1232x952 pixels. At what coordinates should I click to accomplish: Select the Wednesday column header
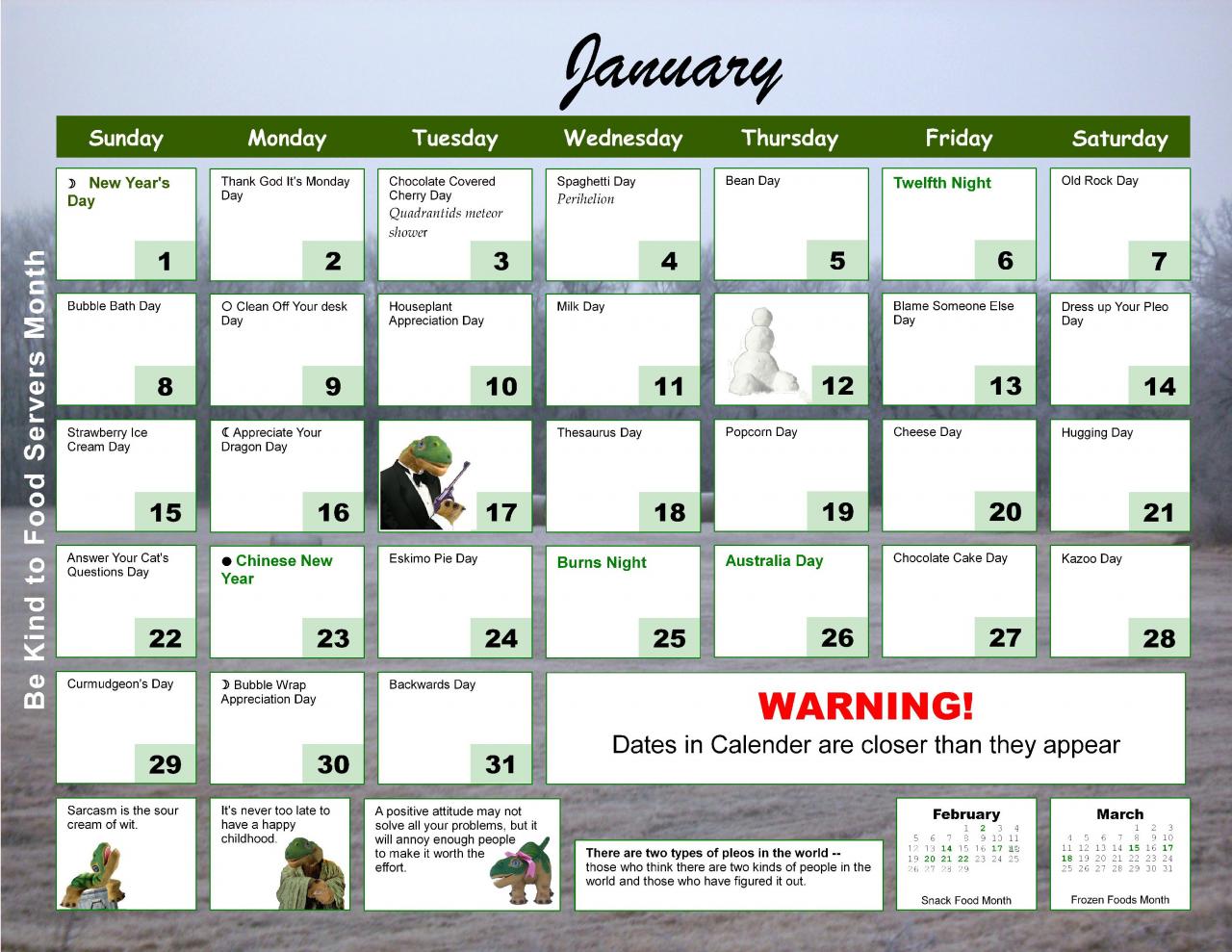[623, 138]
